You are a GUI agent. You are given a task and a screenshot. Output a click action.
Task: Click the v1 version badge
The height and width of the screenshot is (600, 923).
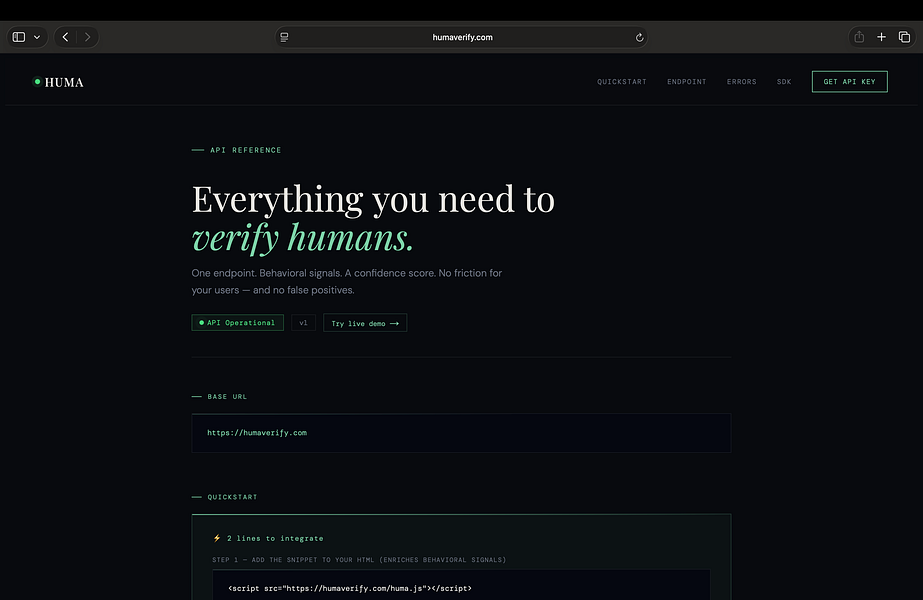pyautogui.click(x=303, y=323)
